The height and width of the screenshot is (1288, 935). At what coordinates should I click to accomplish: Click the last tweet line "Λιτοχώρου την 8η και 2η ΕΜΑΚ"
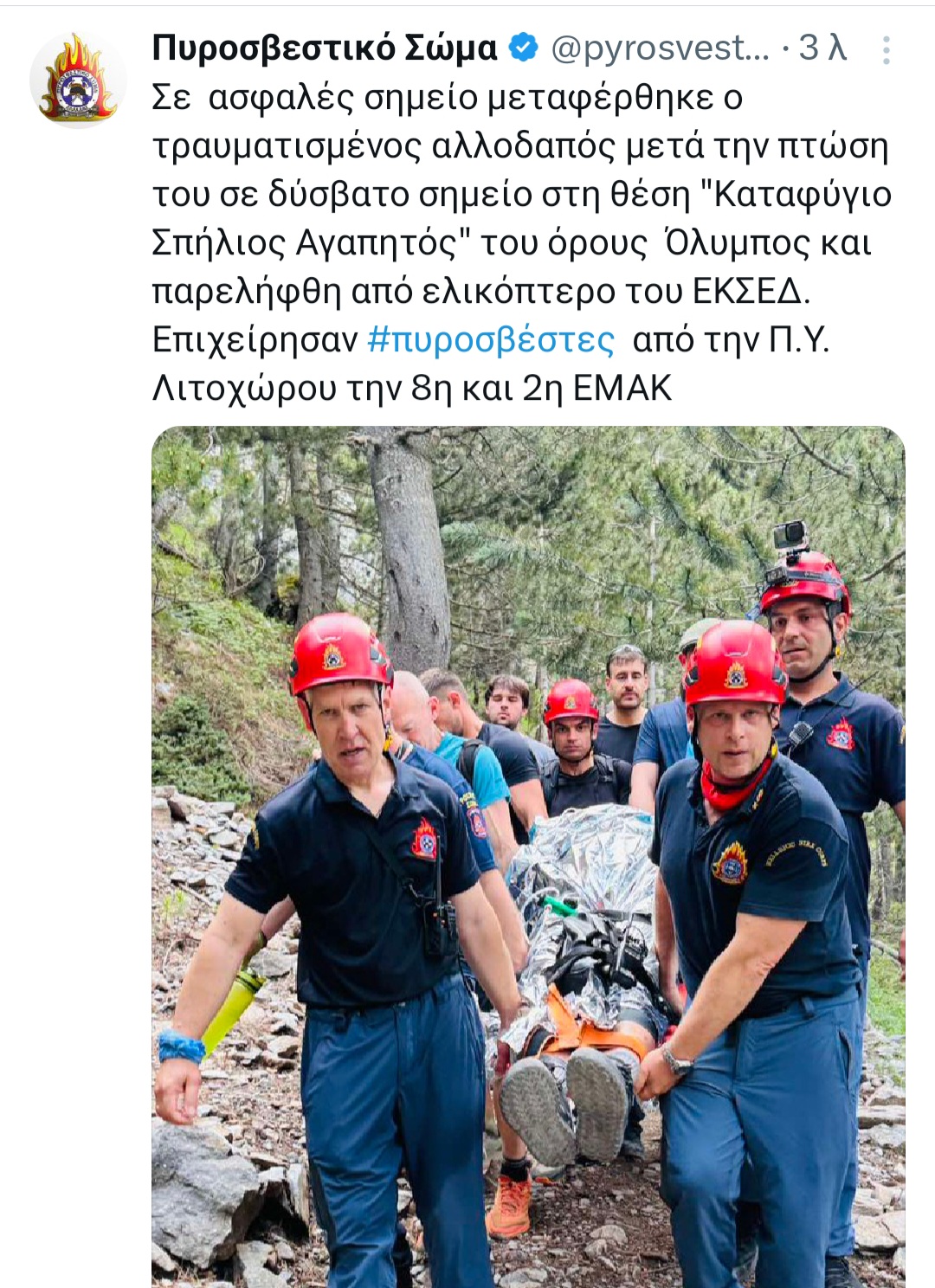coord(412,389)
